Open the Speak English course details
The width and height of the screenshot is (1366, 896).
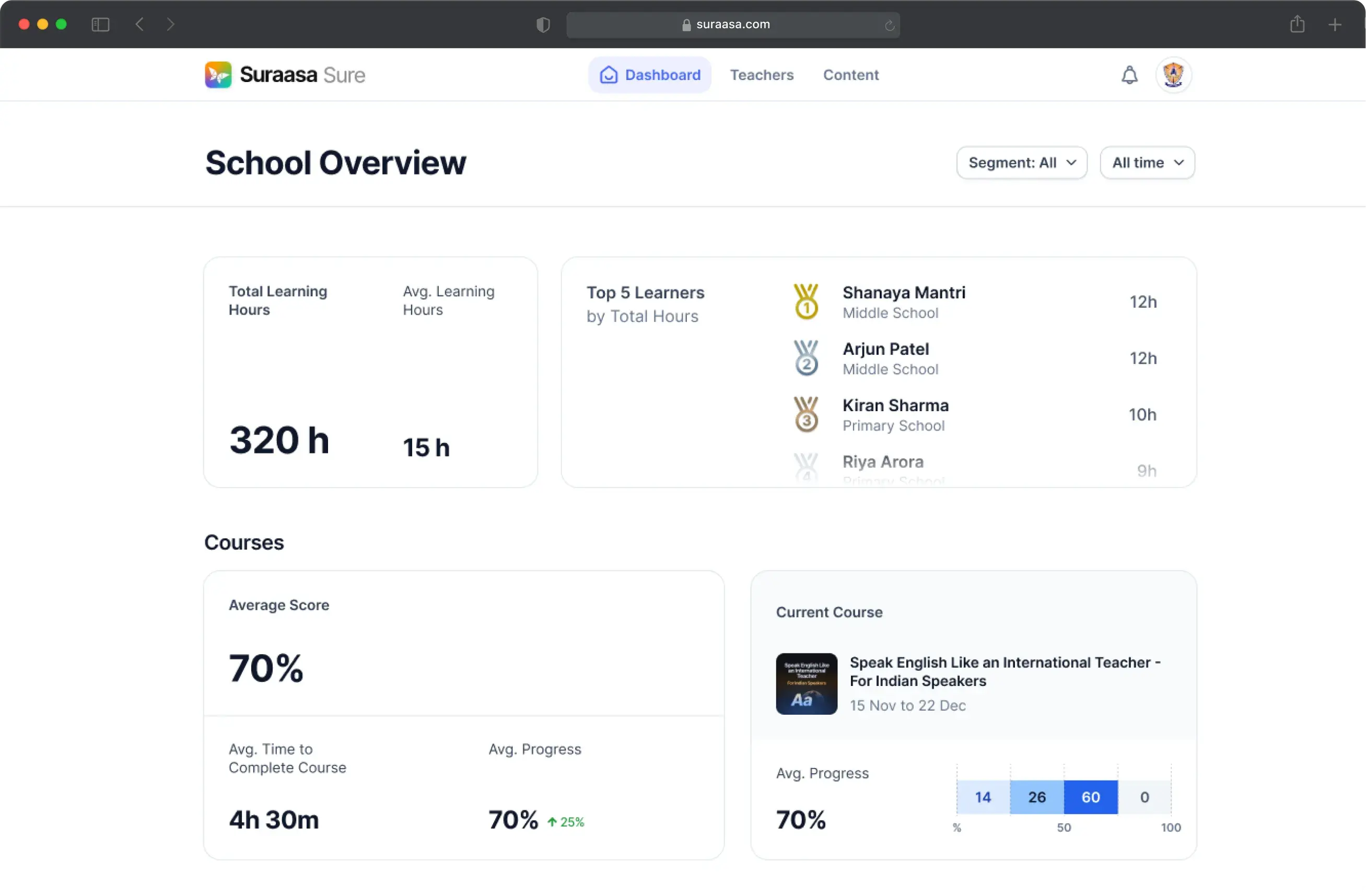(x=1003, y=671)
